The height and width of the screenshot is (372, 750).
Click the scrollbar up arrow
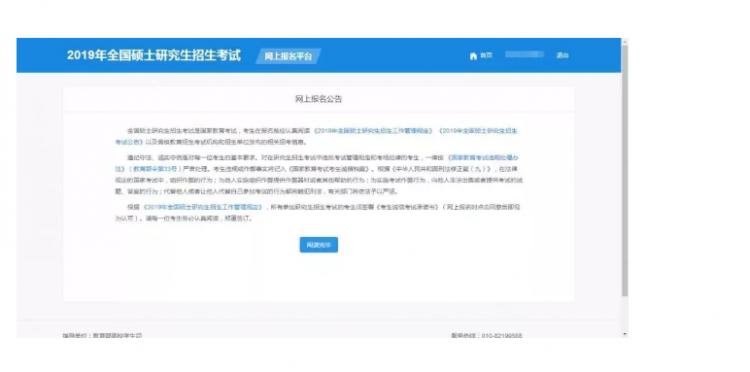click(625, 41)
